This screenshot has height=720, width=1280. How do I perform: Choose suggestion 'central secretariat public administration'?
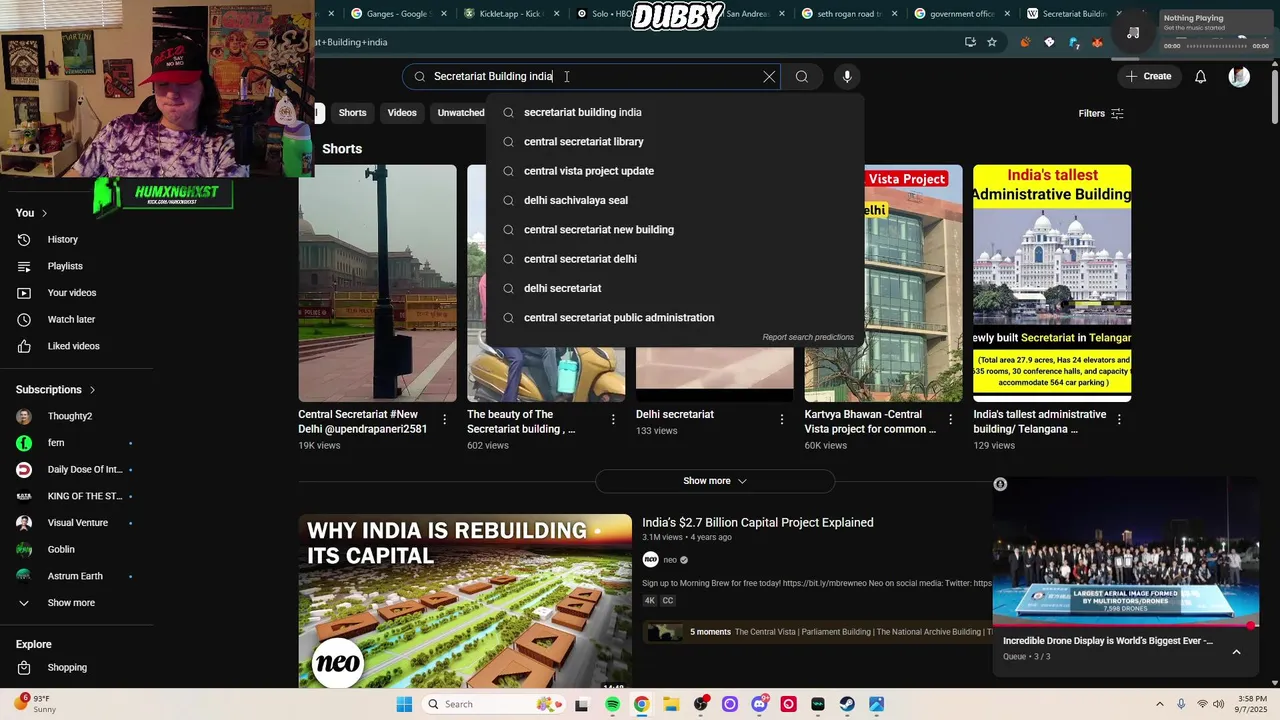(675, 318)
